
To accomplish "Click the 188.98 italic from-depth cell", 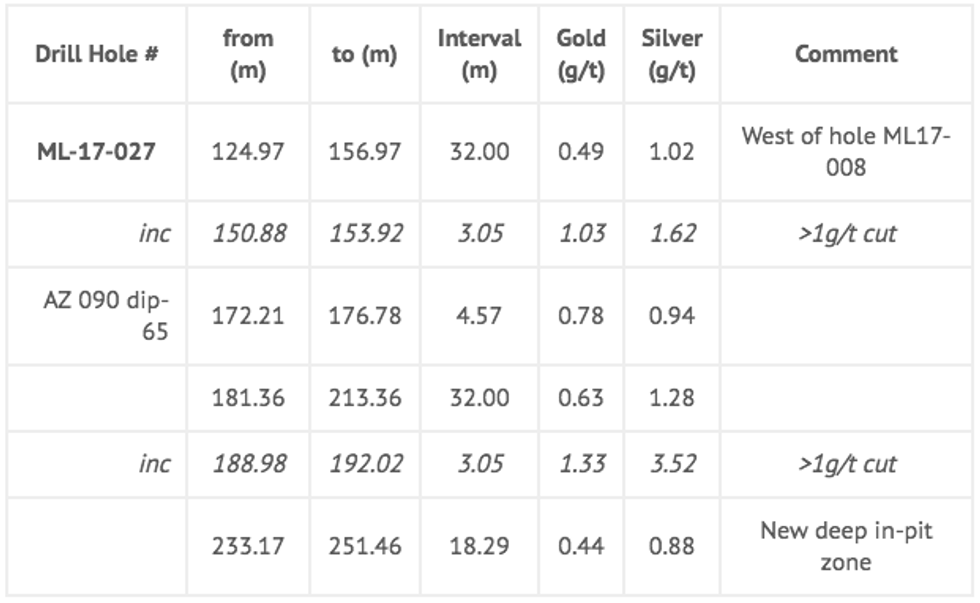I will point(248,464).
